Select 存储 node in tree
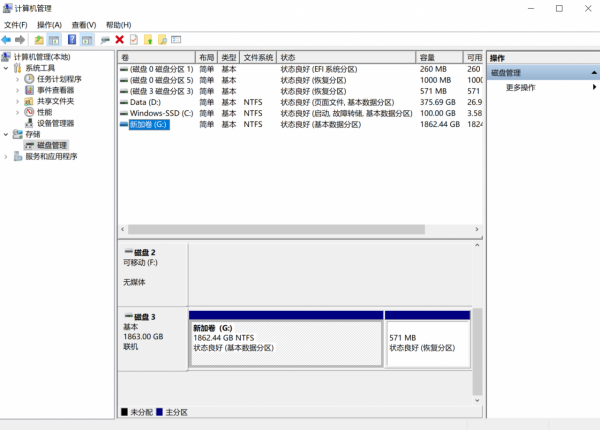This screenshot has height=430, width=600. [33, 134]
